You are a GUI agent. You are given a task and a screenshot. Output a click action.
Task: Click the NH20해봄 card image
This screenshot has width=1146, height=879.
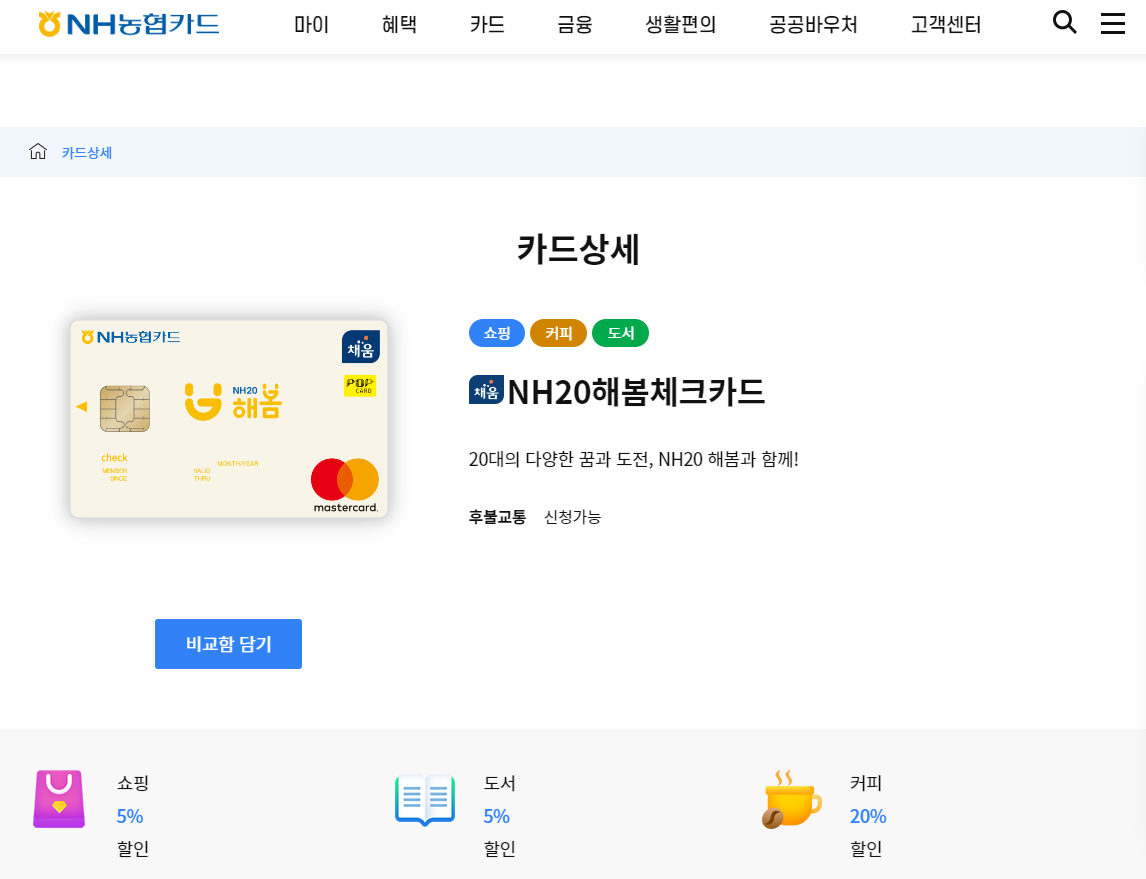tap(229, 419)
